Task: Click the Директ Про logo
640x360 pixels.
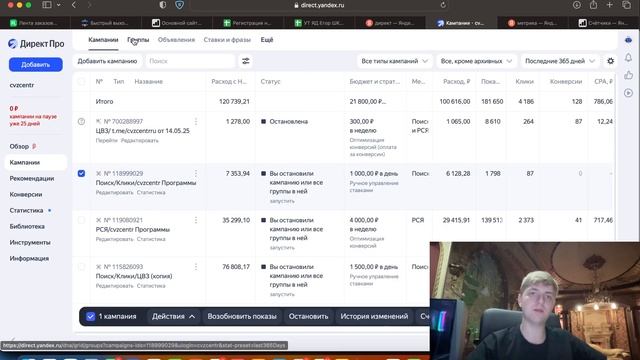Action: click(36, 44)
